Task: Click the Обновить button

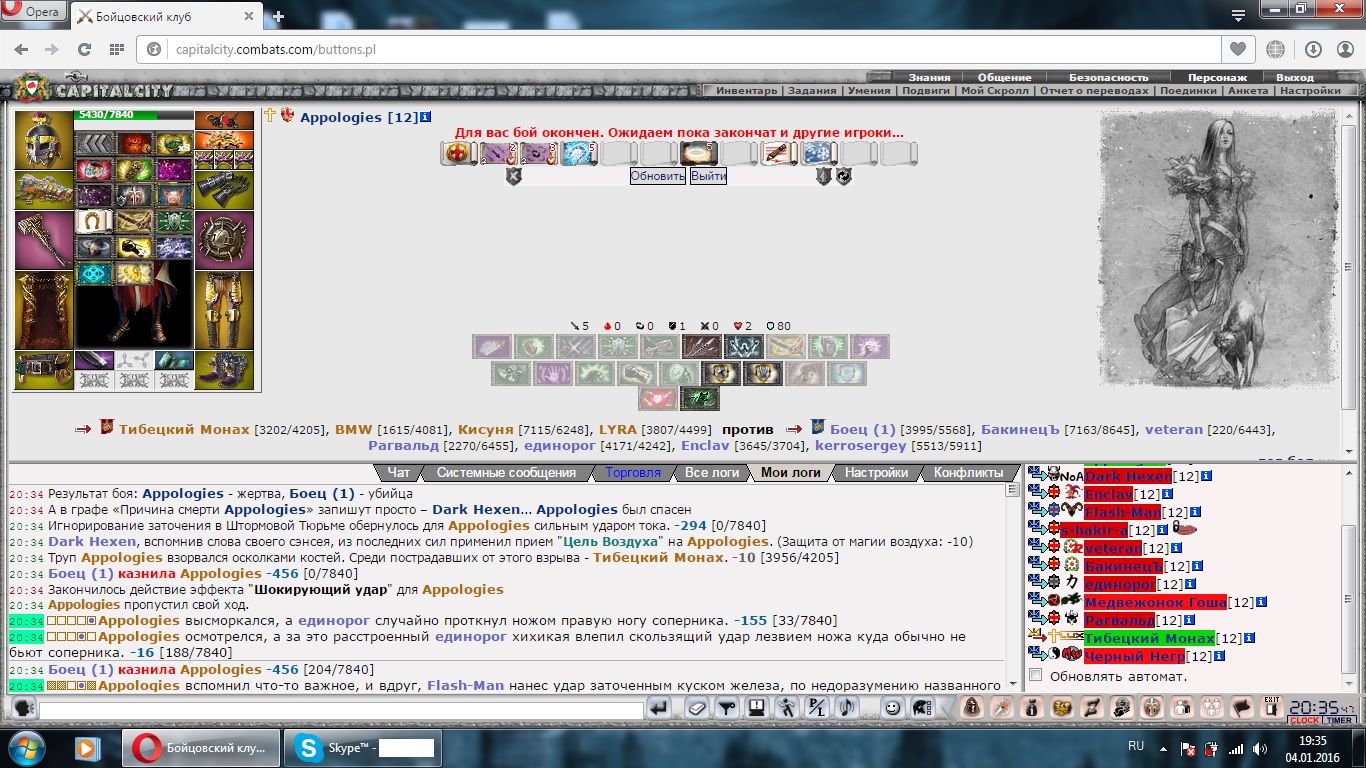Action: 658,176
